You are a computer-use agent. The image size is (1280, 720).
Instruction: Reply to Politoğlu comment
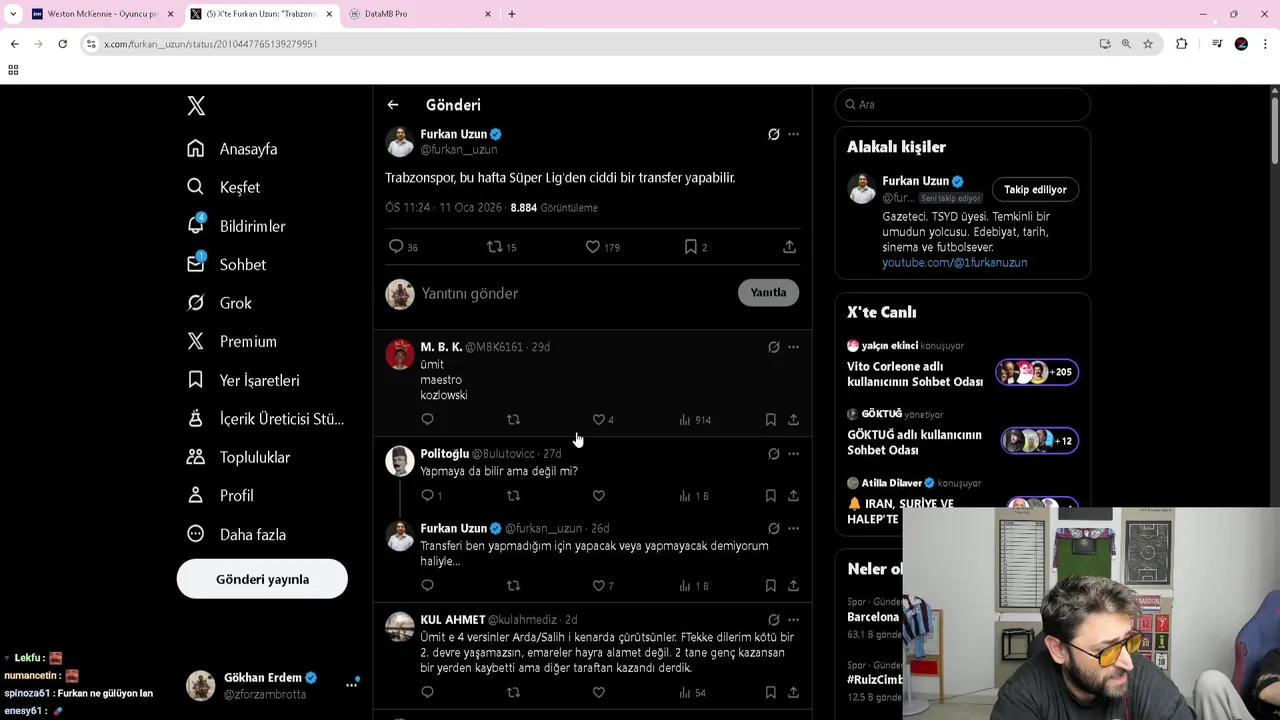pyautogui.click(x=431, y=496)
